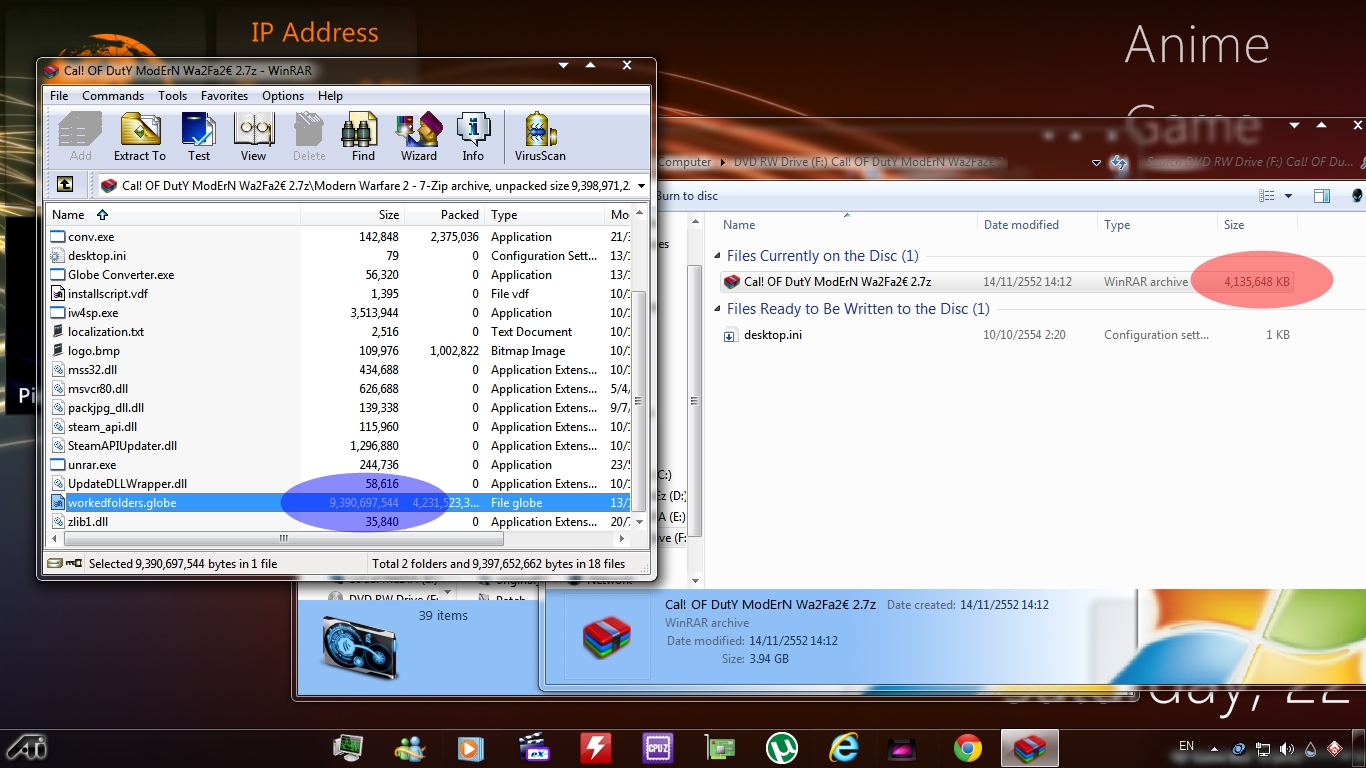Open Windows Live Messenger from taskbar

[410, 748]
